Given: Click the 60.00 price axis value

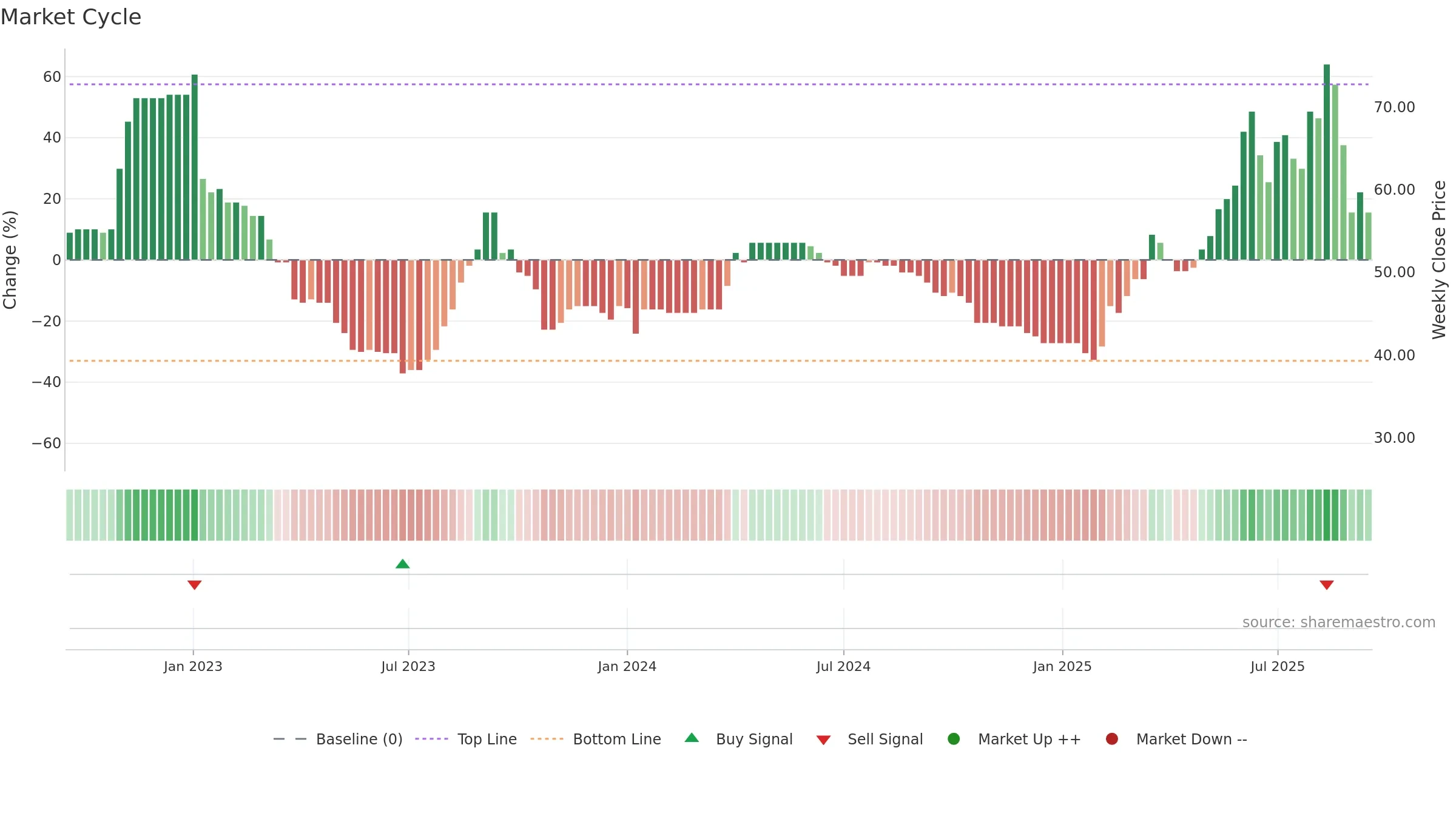Looking at the screenshot, I should coord(1394,189).
